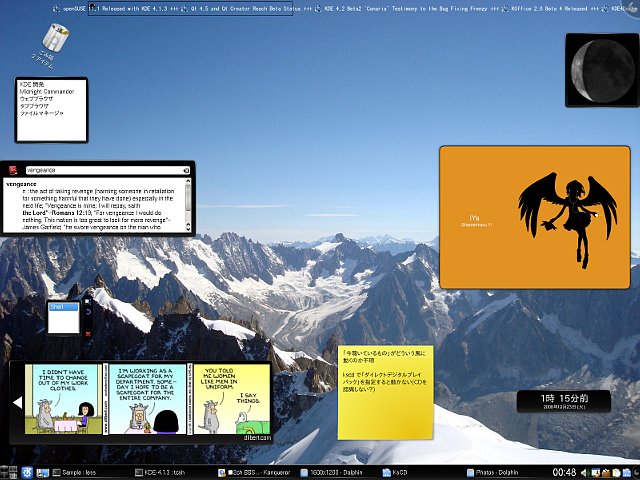Click the first Dilbert comic panel
The image size is (640, 480).
pyautogui.click(x=63, y=399)
